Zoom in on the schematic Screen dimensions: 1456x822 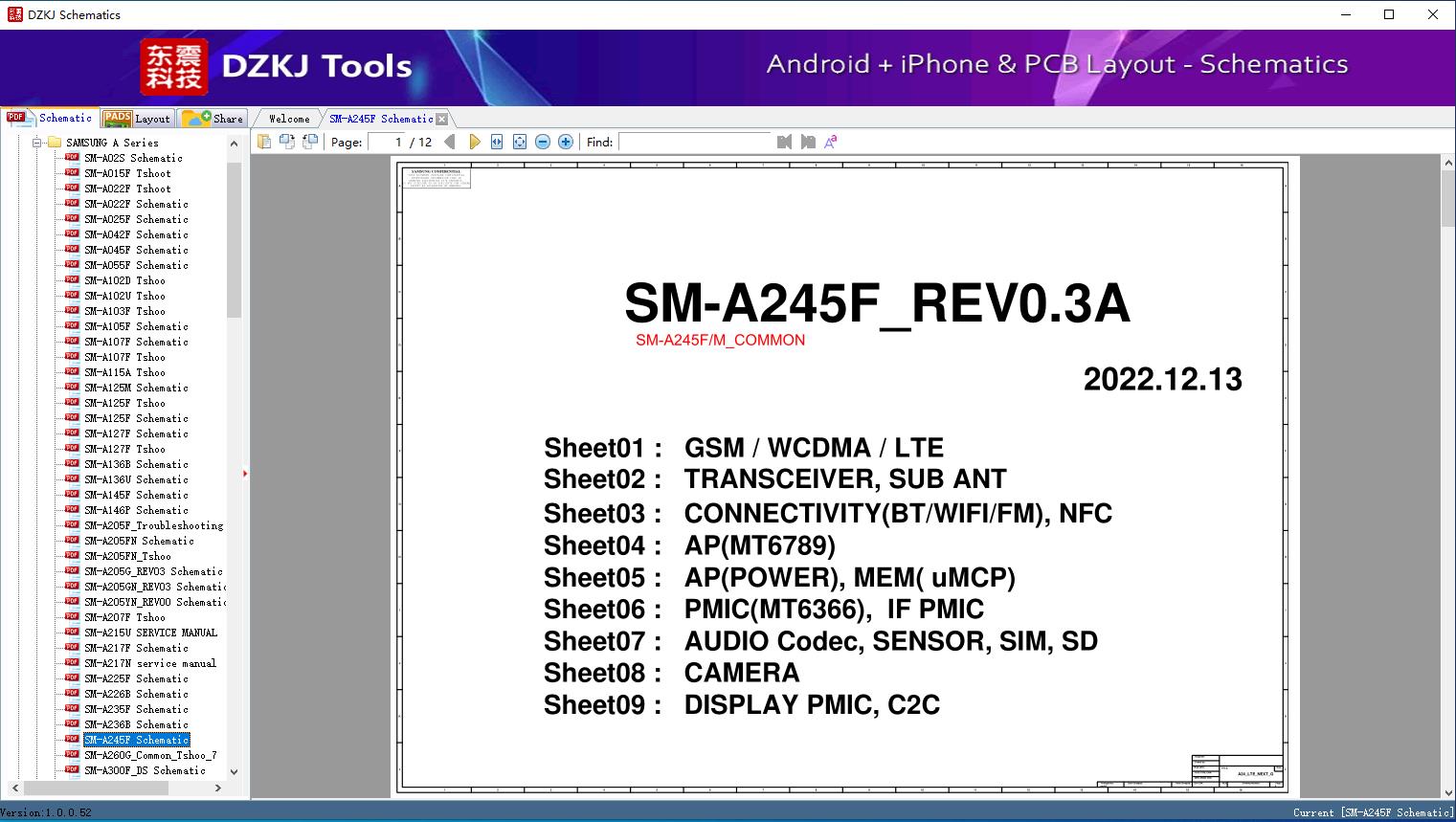(566, 142)
